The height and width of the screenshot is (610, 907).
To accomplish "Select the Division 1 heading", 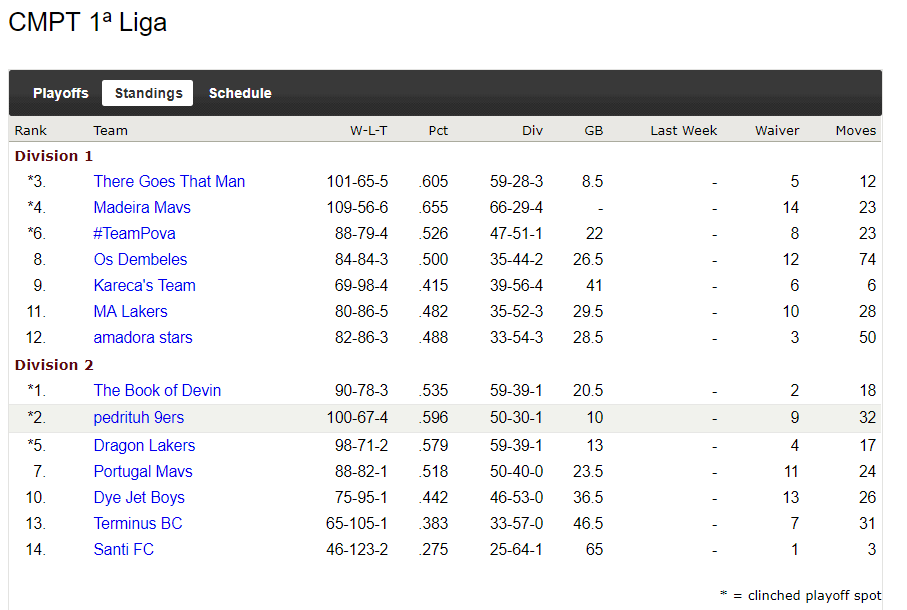I will (54, 156).
